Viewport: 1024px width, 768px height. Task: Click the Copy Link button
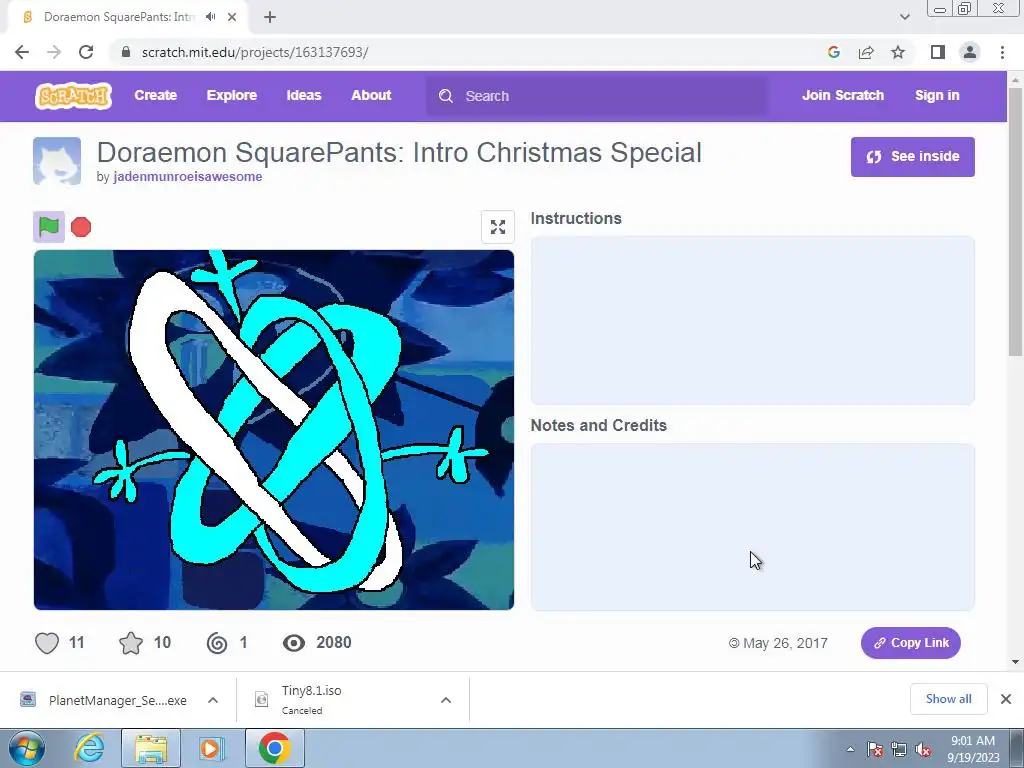(x=910, y=643)
